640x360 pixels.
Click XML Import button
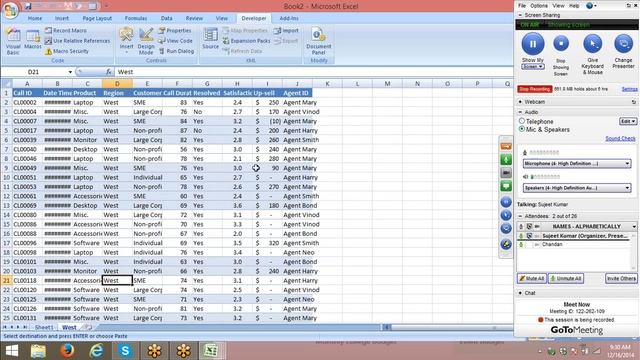(286, 30)
